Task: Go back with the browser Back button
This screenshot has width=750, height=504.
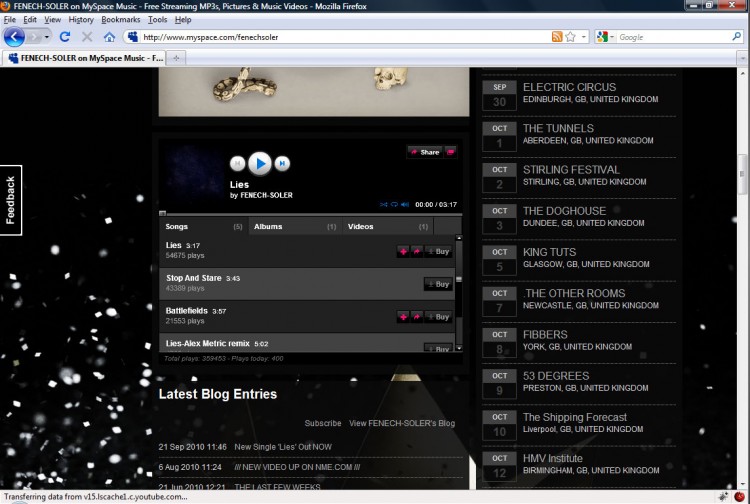Action: pyautogui.click(x=14, y=37)
